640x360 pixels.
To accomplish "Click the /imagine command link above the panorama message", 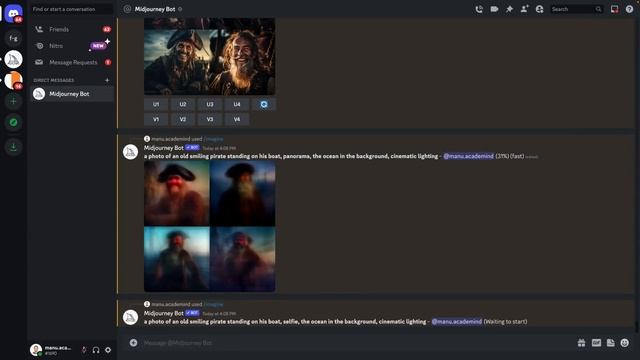I will click(x=213, y=139).
